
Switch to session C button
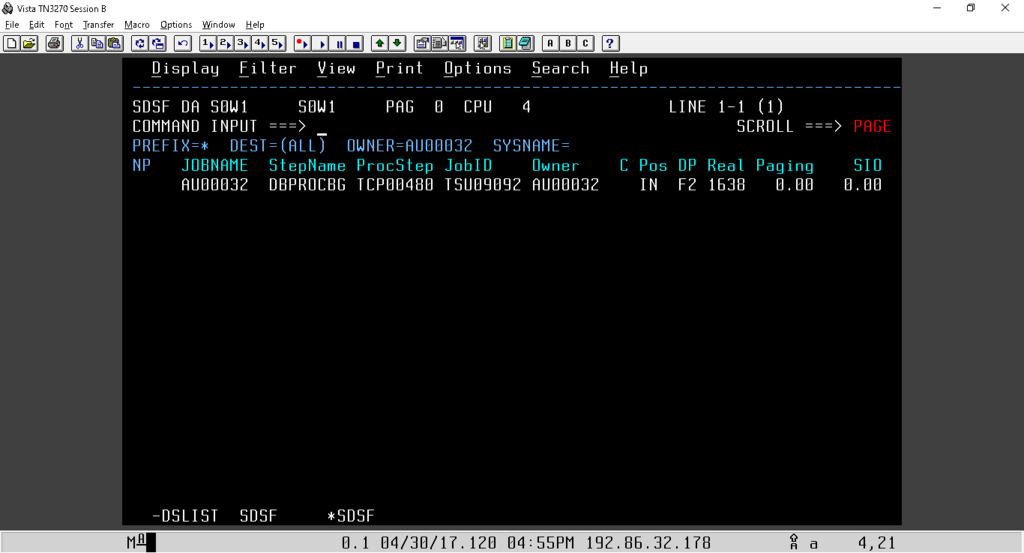585,44
